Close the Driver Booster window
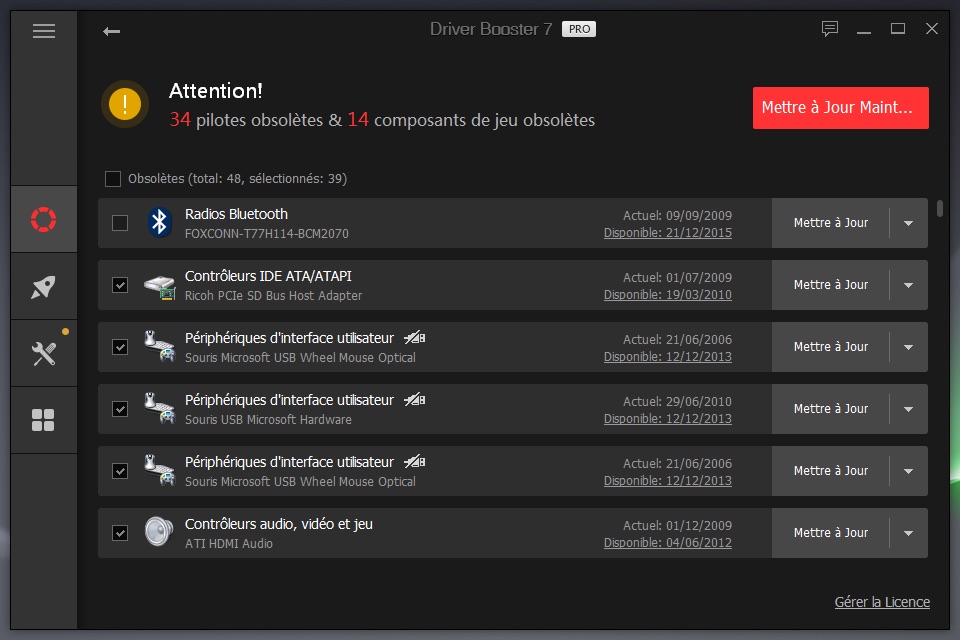960x640 pixels. 932,29
